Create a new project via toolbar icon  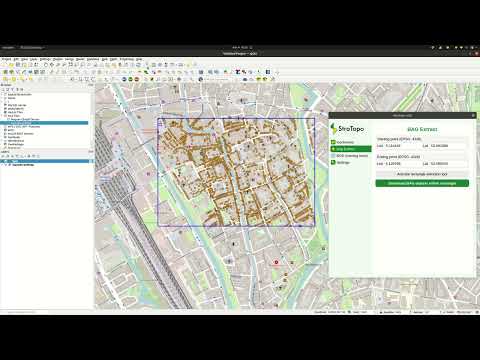(5, 65)
